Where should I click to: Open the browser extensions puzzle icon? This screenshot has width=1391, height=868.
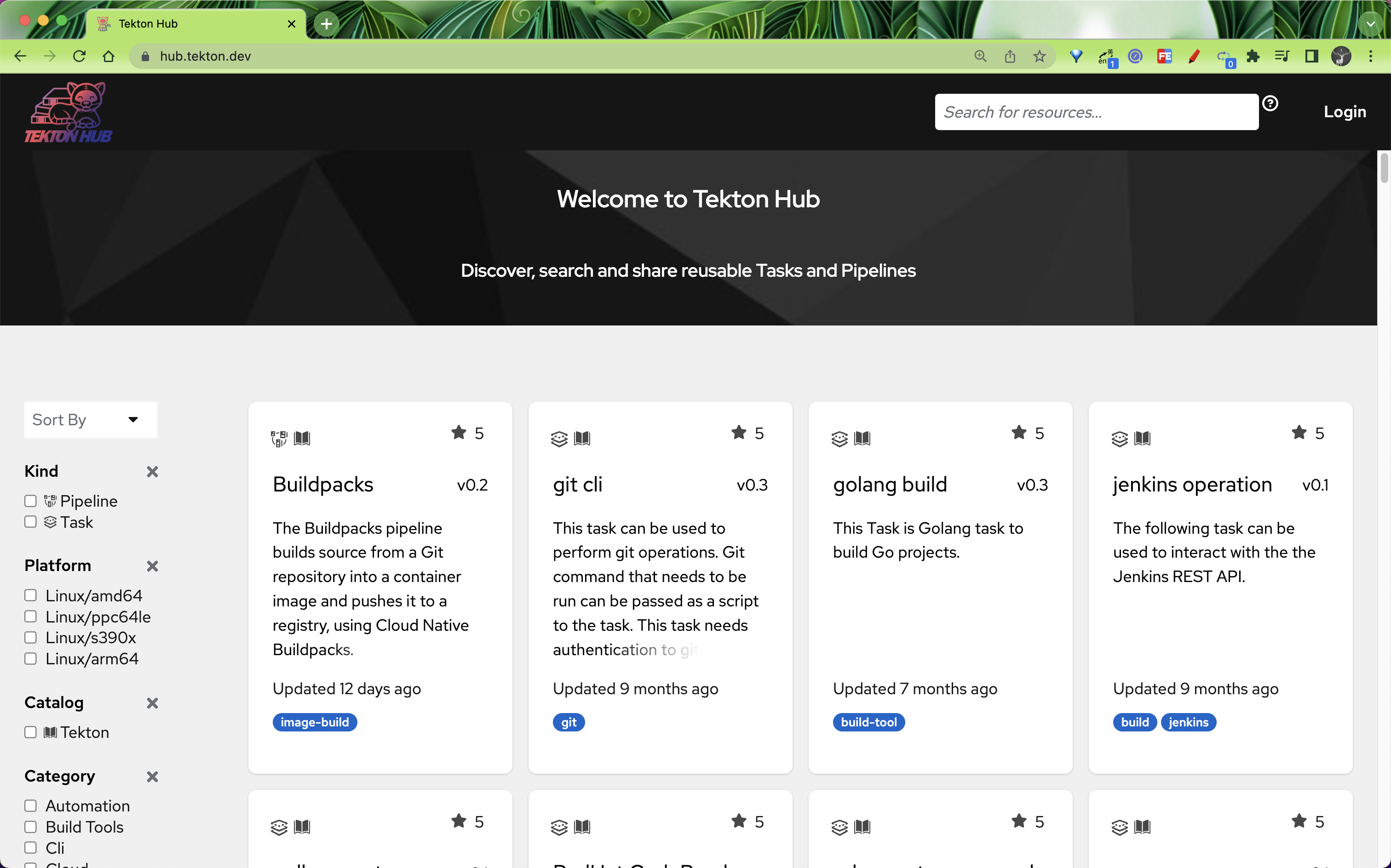click(x=1253, y=56)
